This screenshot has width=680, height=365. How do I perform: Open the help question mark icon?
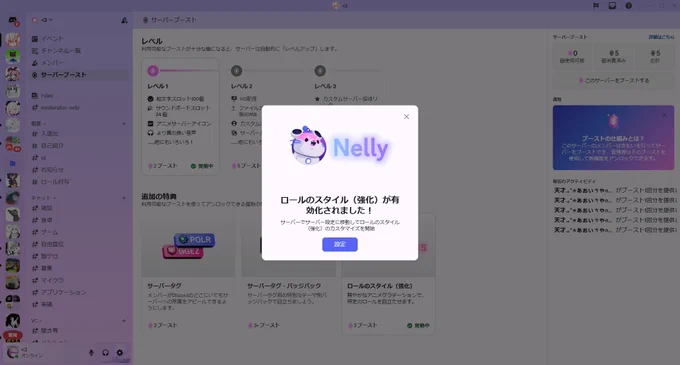(x=628, y=6)
